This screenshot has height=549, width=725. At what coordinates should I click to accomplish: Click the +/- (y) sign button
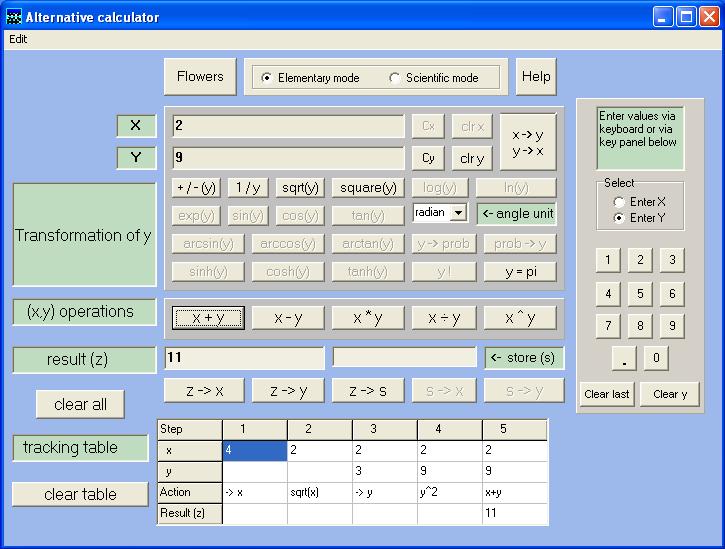click(x=197, y=188)
